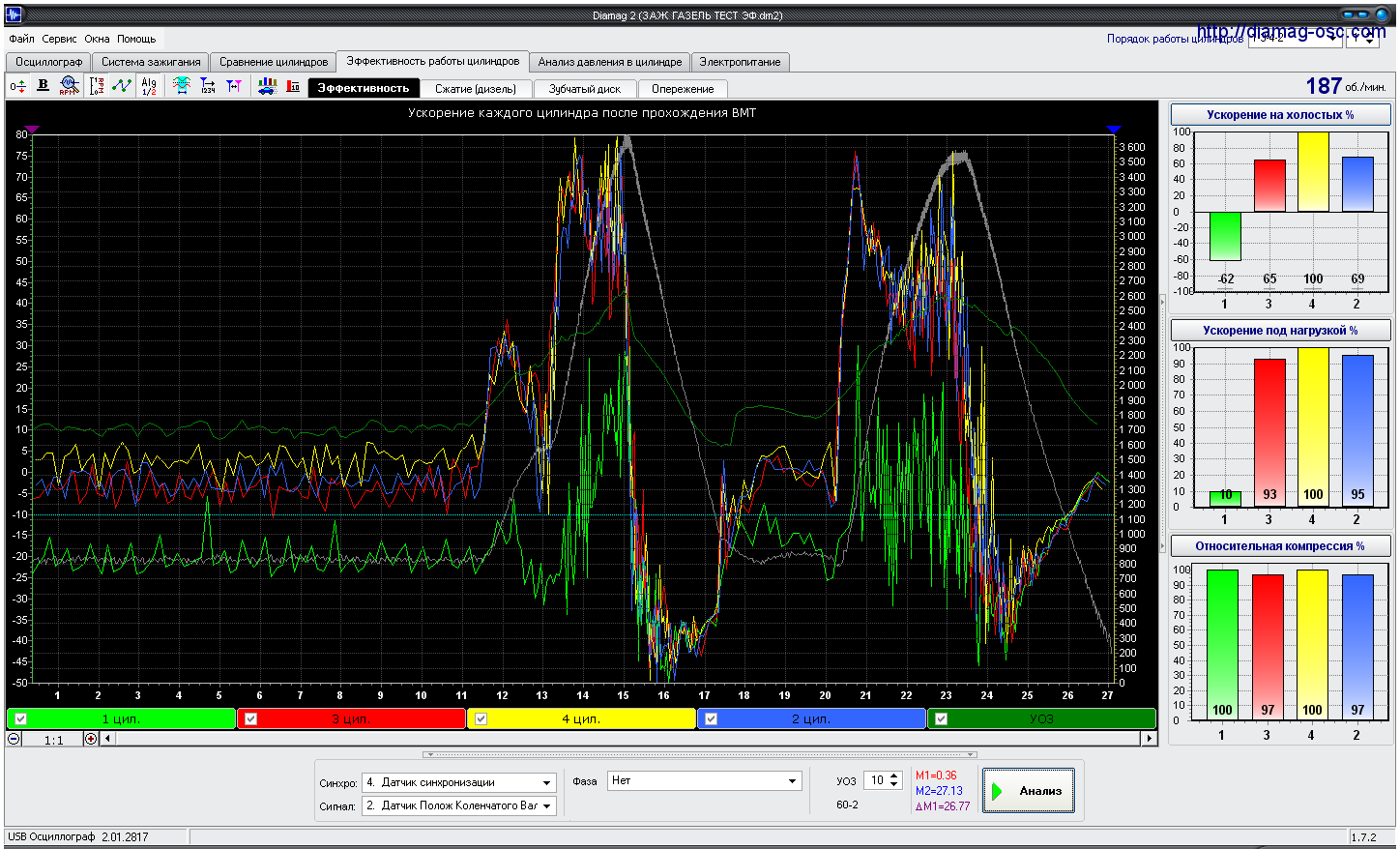
Task: Select the Эффективность sub-tab
Action: 364,88
